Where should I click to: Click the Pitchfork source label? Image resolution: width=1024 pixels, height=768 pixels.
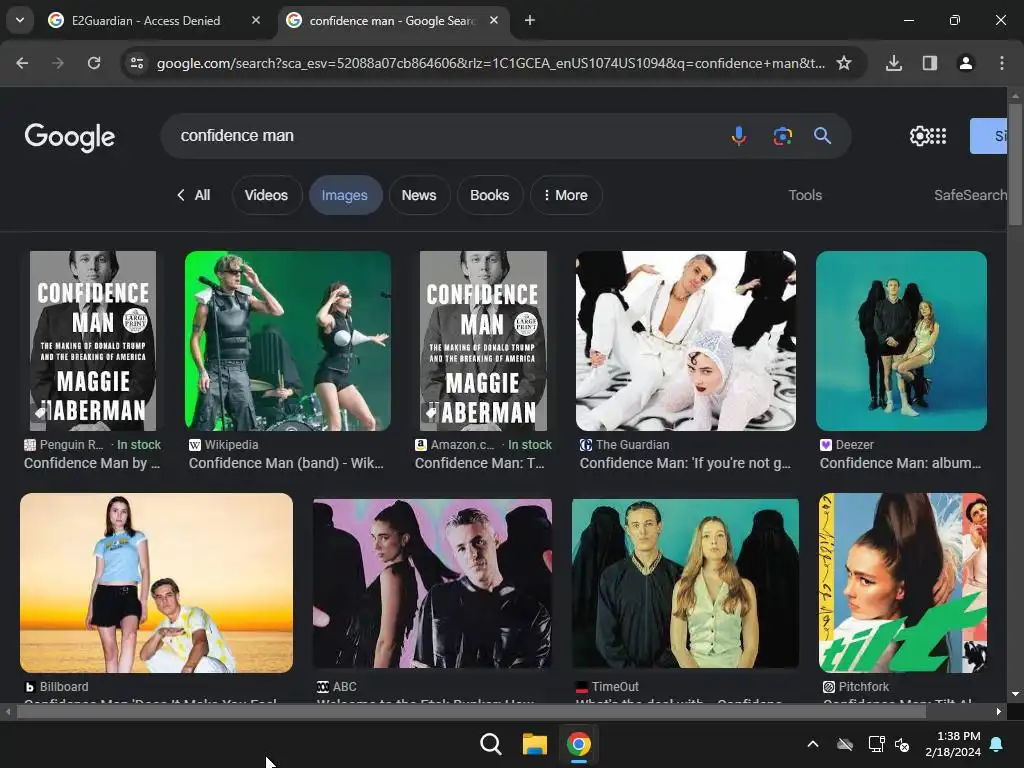(x=863, y=687)
